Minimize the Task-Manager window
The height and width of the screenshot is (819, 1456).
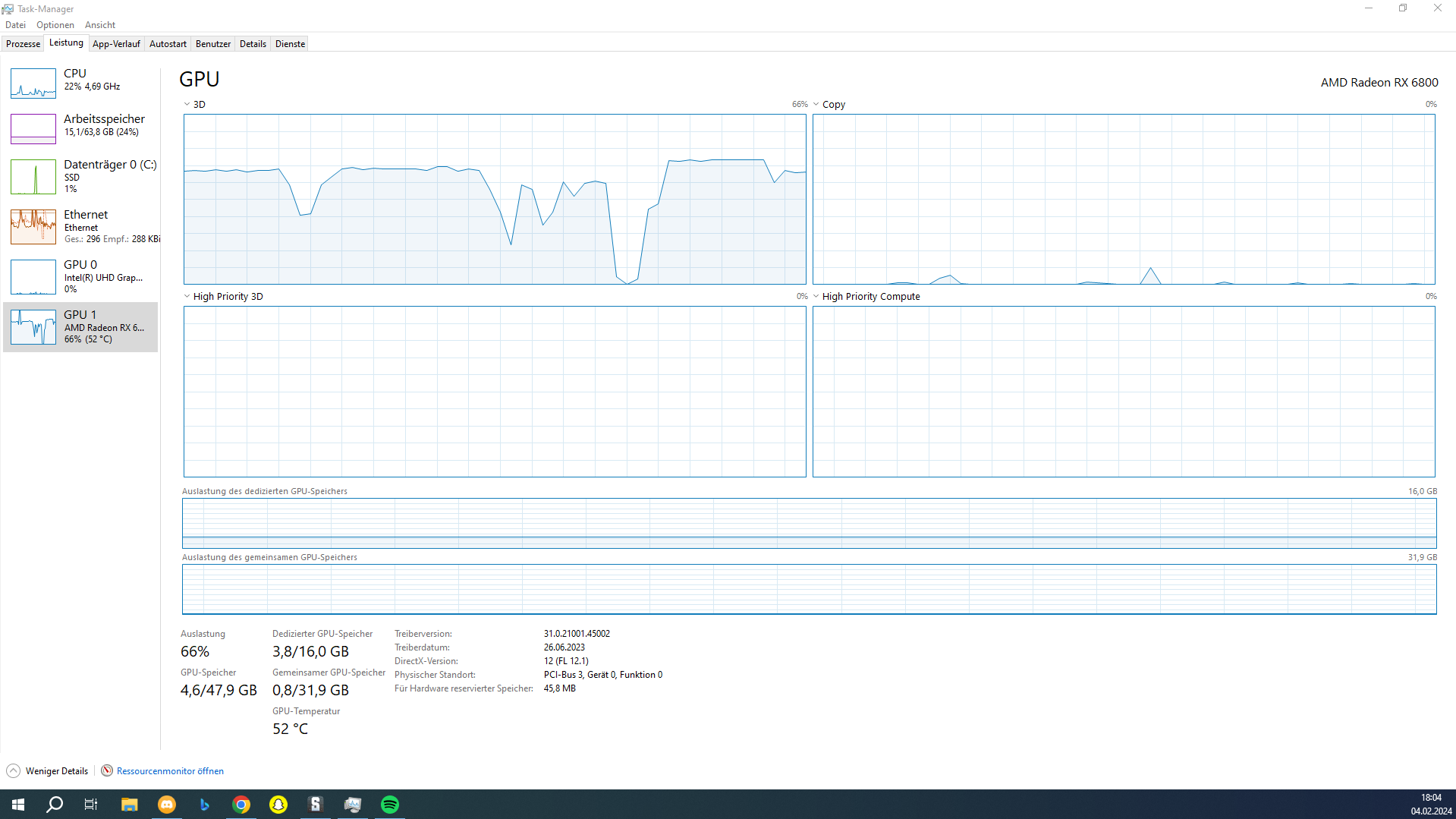pyautogui.click(x=1369, y=8)
